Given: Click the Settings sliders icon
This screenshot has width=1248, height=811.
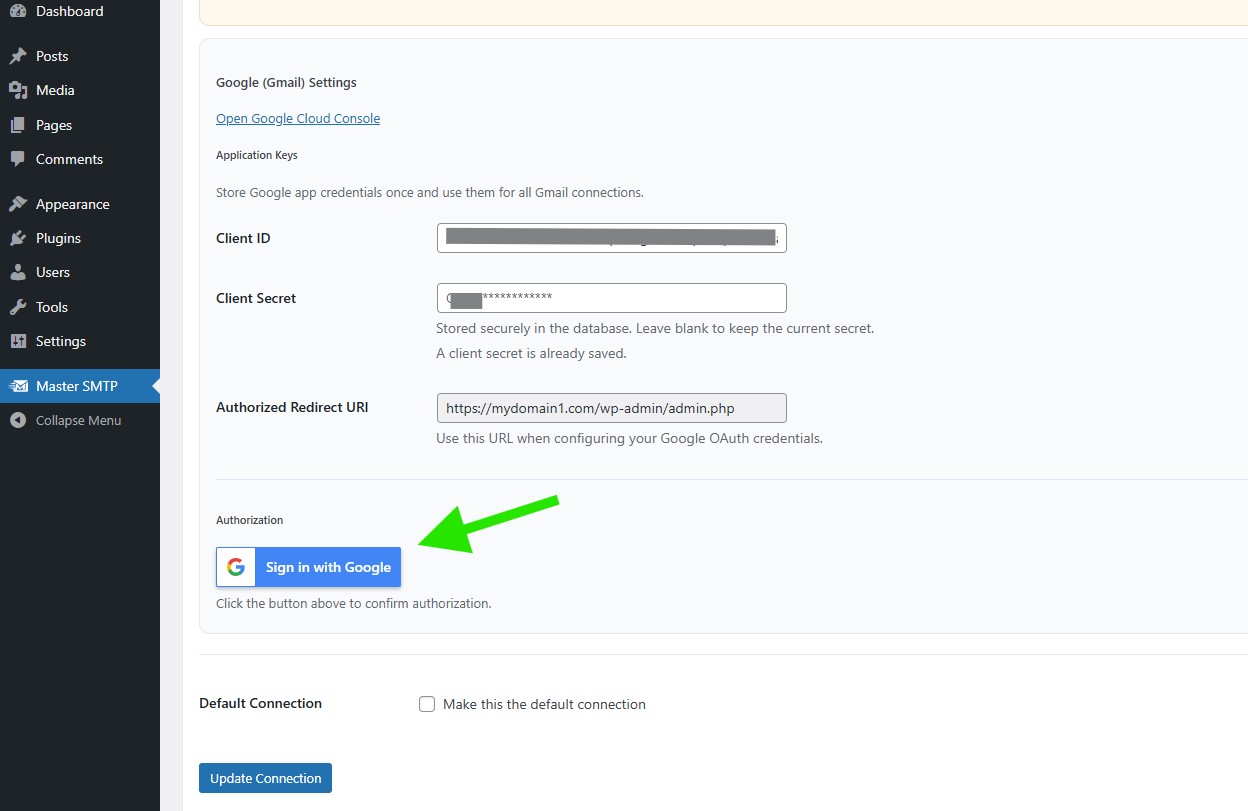Looking at the screenshot, I should pos(18,341).
